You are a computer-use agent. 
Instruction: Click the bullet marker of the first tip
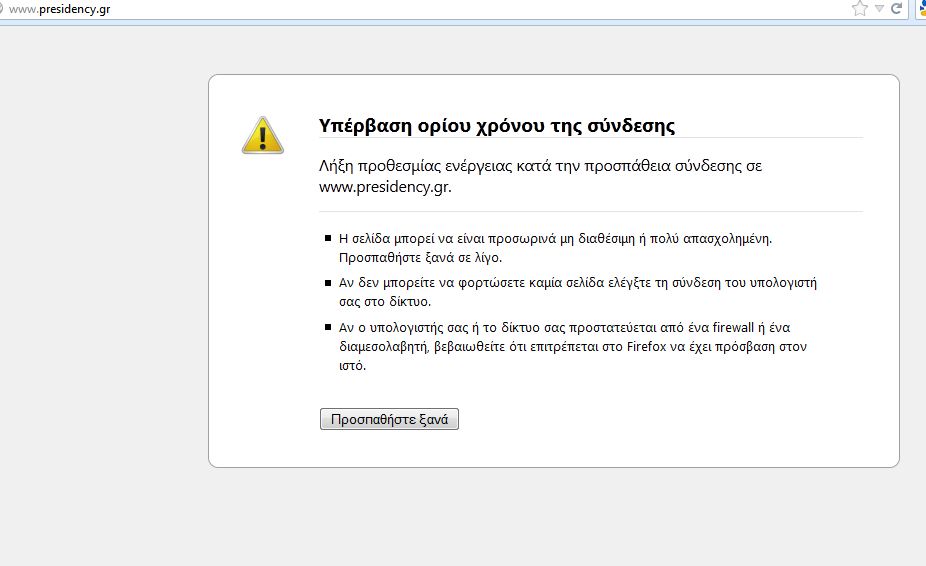(x=328, y=239)
